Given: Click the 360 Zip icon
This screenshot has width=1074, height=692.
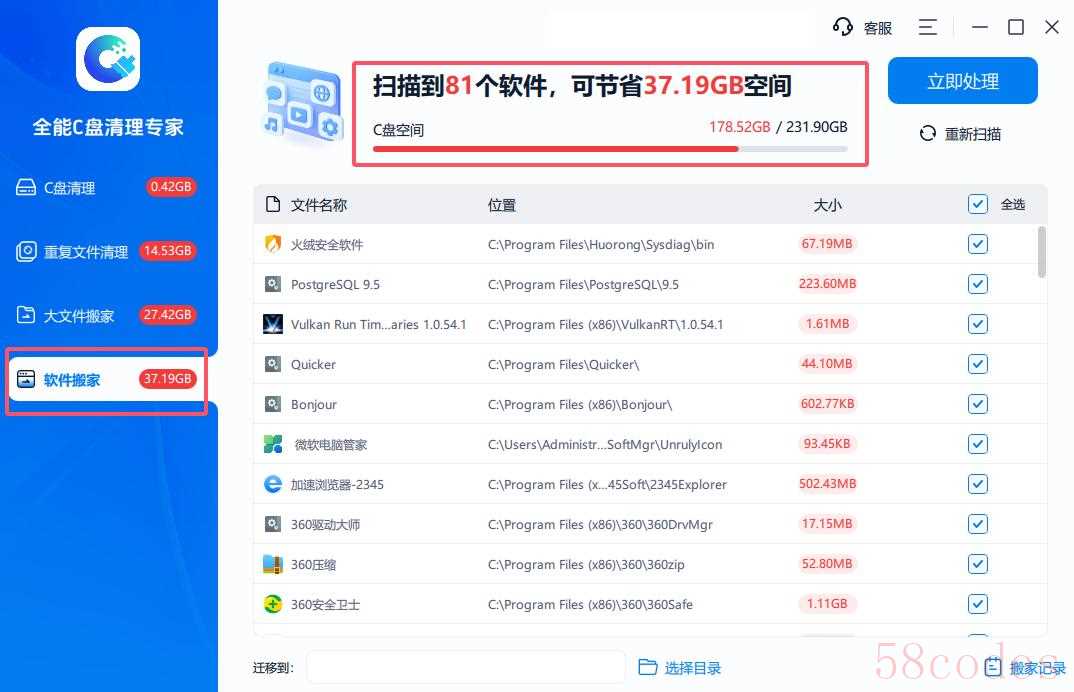Looking at the screenshot, I should (272, 564).
